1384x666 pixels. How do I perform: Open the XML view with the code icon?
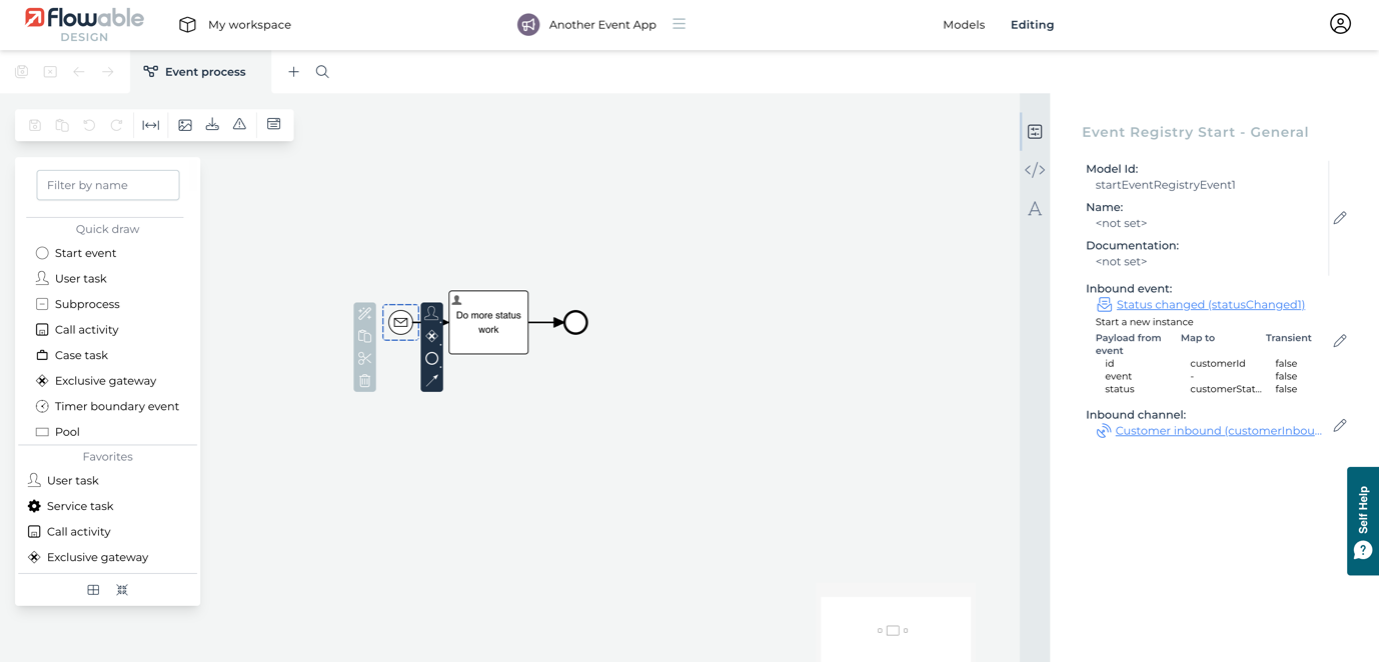[x=1035, y=169]
